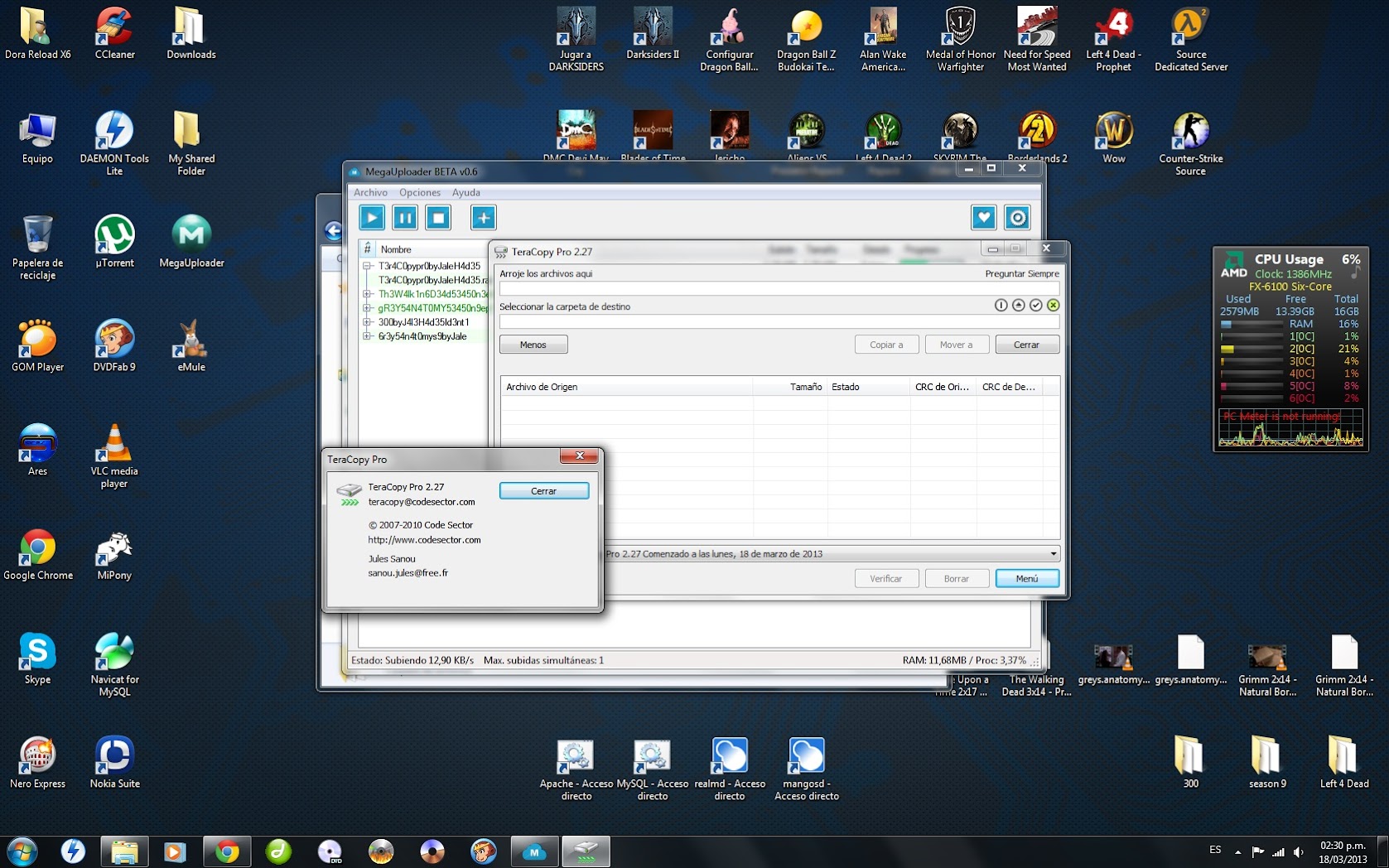Open the Opciones menu in MegaUploader
The height and width of the screenshot is (868, 1389).
click(420, 192)
